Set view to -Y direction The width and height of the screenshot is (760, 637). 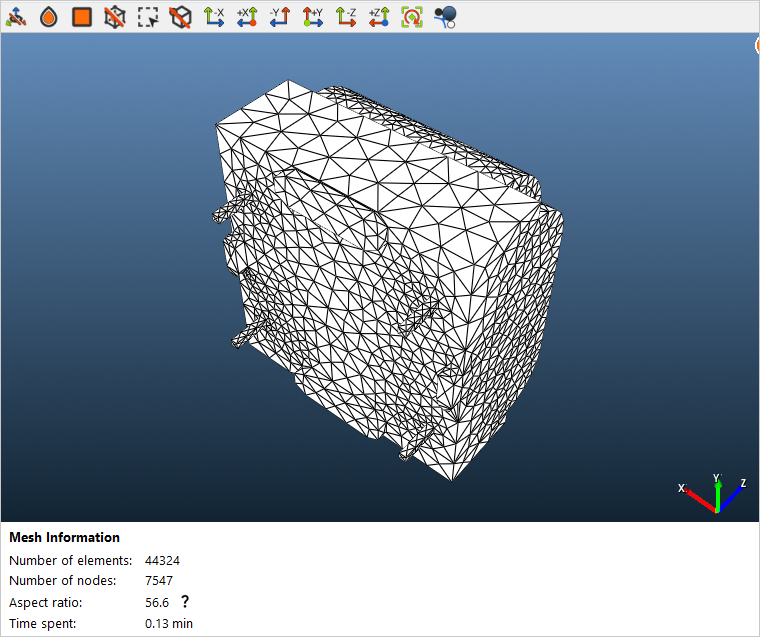click(x=280, y=17)
